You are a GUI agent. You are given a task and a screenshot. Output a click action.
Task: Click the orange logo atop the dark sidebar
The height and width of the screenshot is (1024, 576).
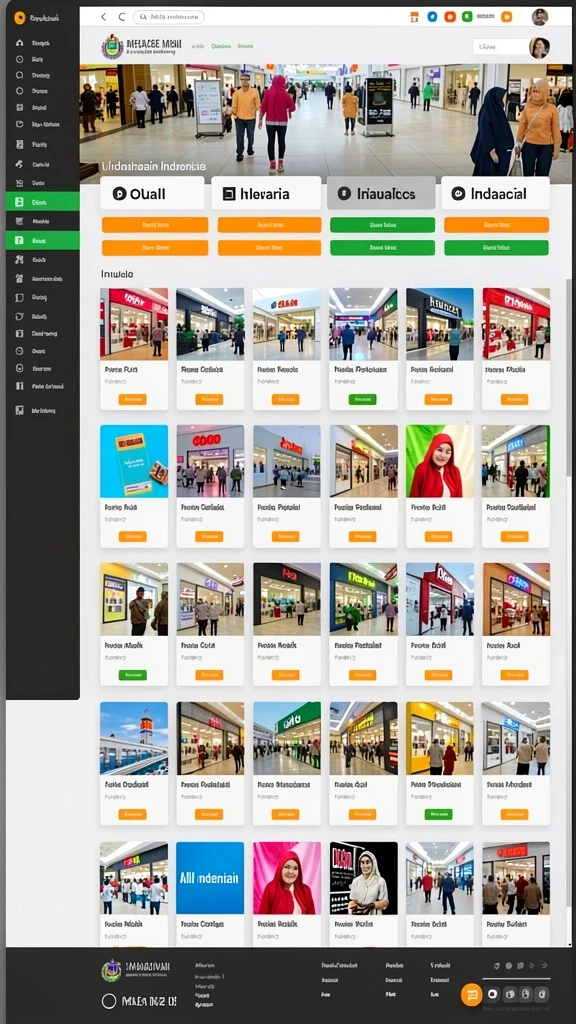tap(20, 18)
